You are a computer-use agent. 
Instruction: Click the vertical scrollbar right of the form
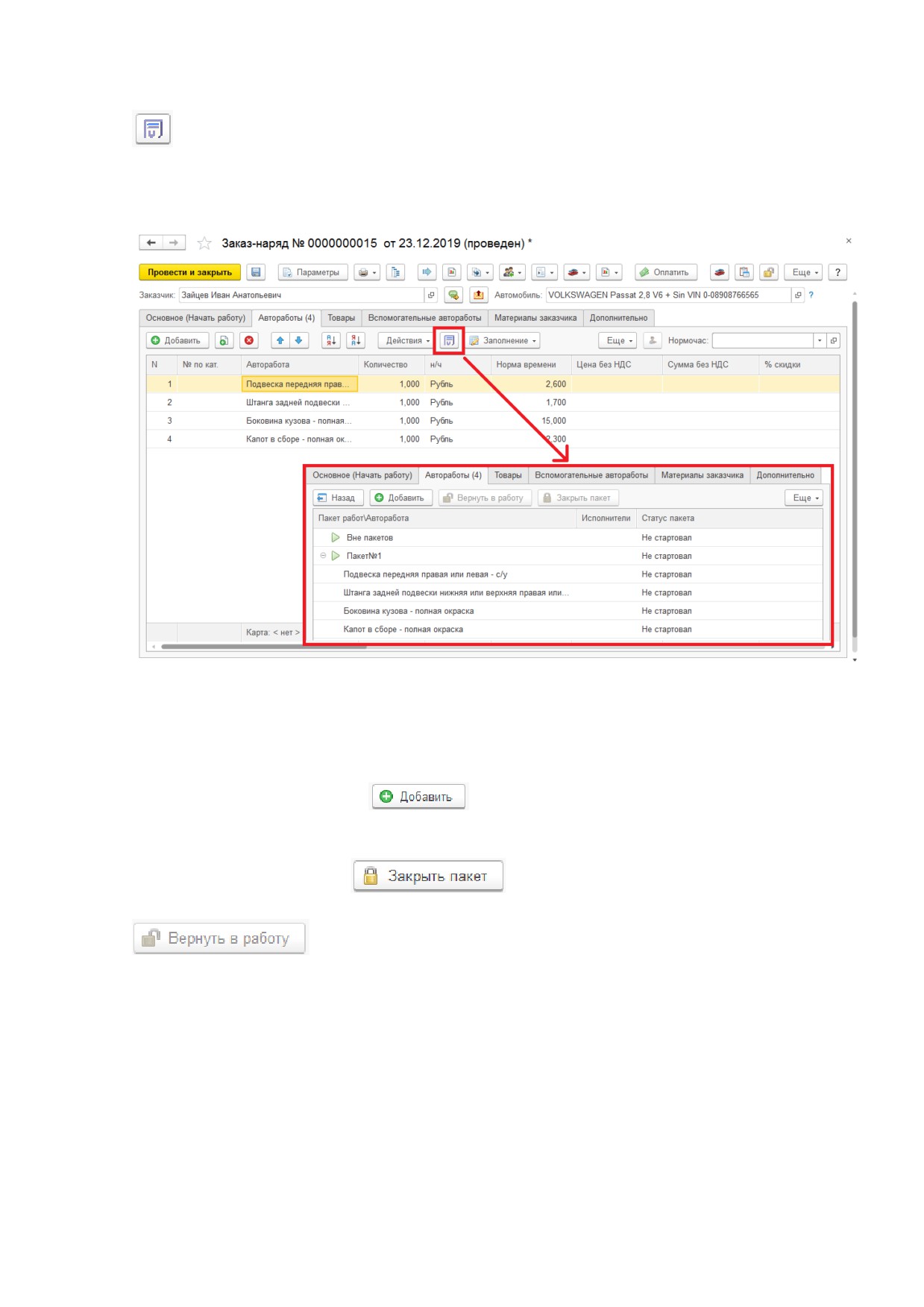pyautogui.click(x=855, y=470)
